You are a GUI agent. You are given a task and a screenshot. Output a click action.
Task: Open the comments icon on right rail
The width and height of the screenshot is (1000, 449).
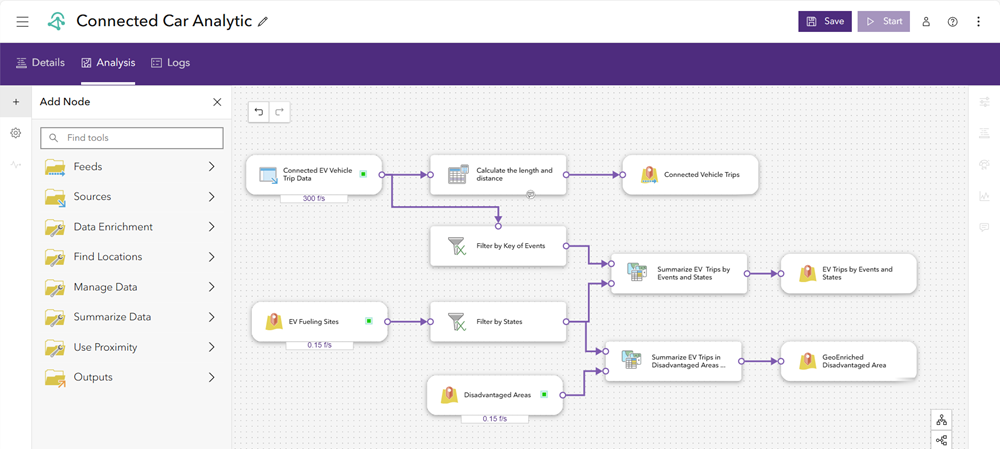coord(984,227)
